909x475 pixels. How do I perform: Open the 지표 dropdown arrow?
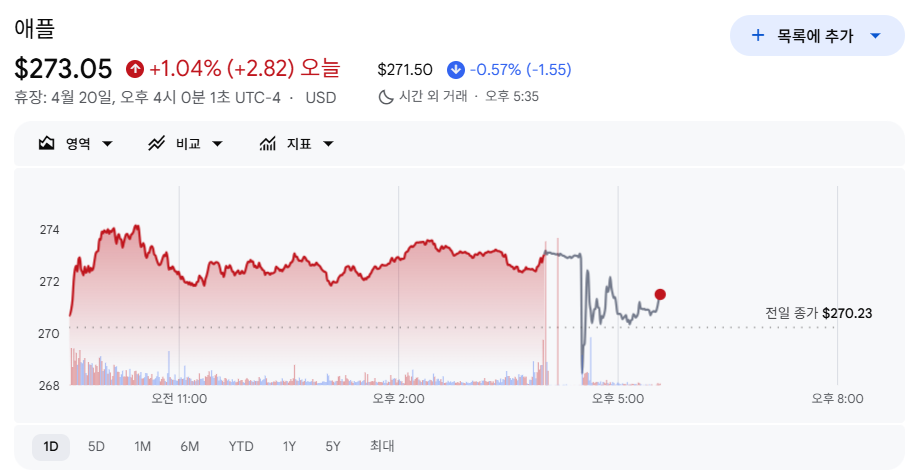[x=328, y=144]
